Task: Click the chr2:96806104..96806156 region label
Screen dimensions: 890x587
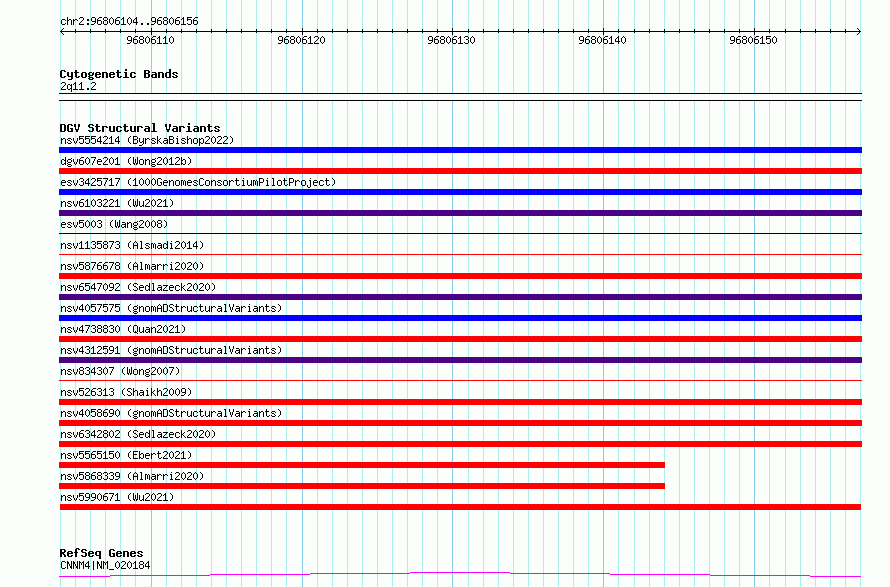Action: [x=129, y=22]
